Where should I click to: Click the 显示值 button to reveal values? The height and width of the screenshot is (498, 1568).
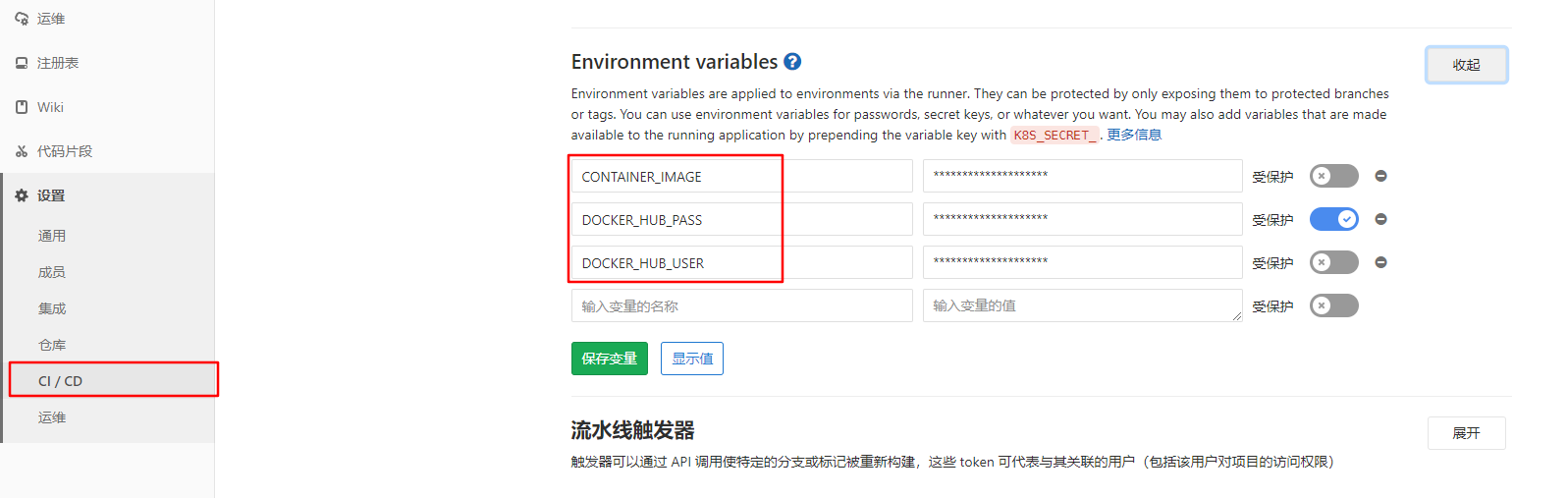(x=692, y=359)
